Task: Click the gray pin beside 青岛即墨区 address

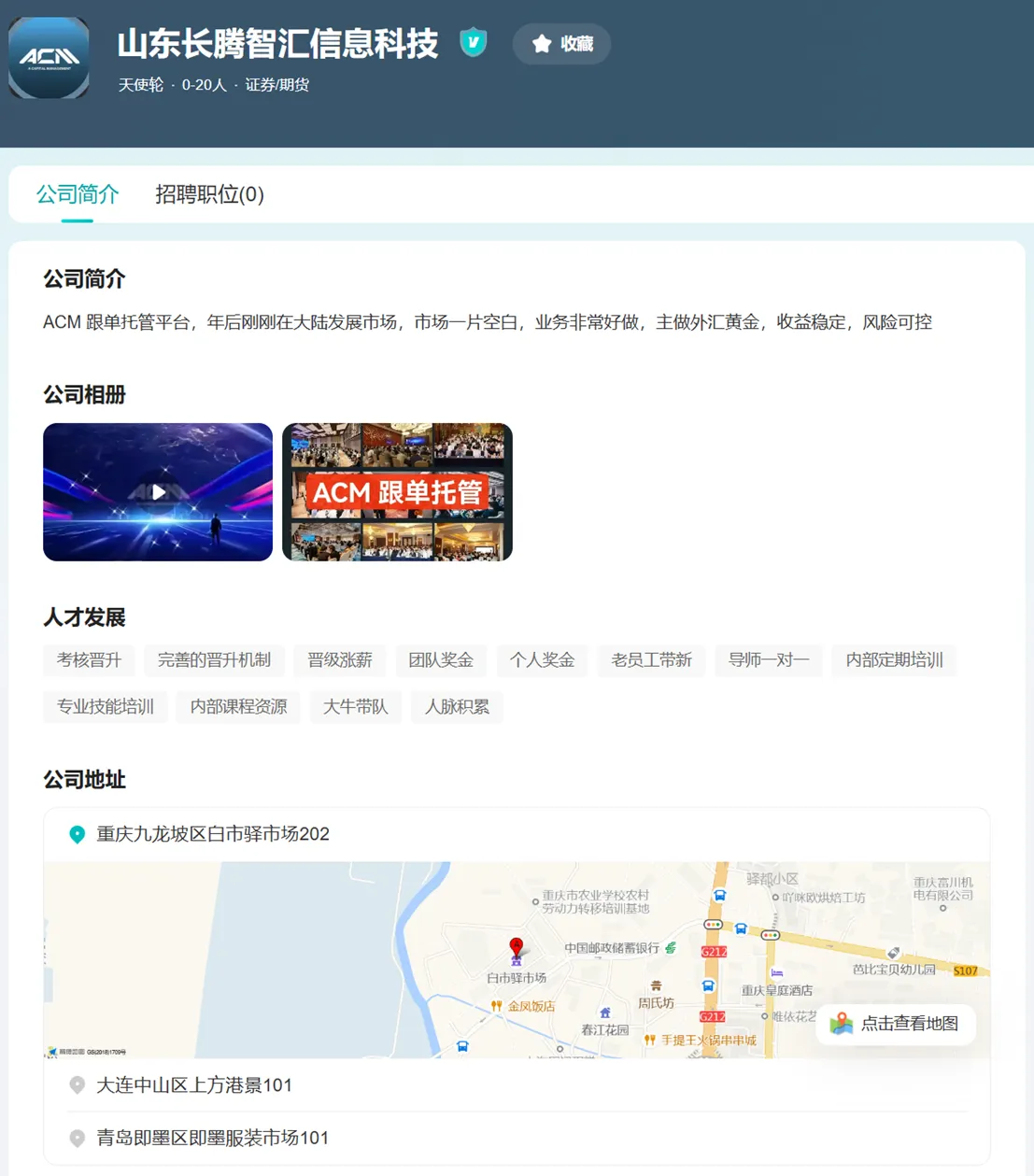Action: click(x=78, y=1139)
